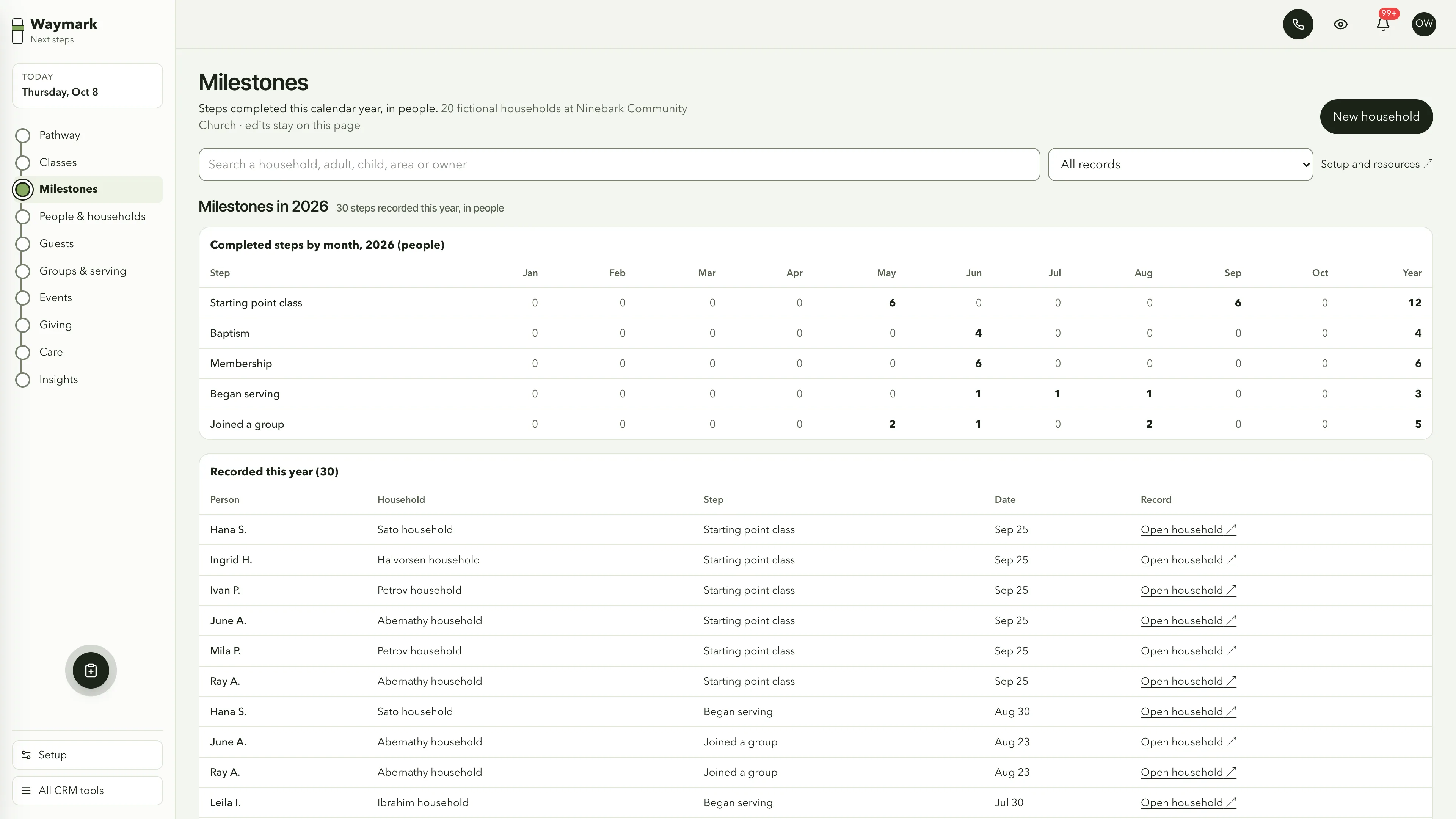Click the Waymark logo icon
Image resolution: width=1456 pixels, height=819 pixels.
point(17,30)
